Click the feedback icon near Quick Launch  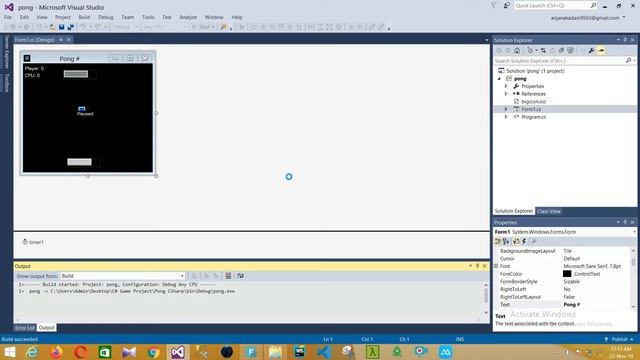pyautogui.click(x=507, y=6)
